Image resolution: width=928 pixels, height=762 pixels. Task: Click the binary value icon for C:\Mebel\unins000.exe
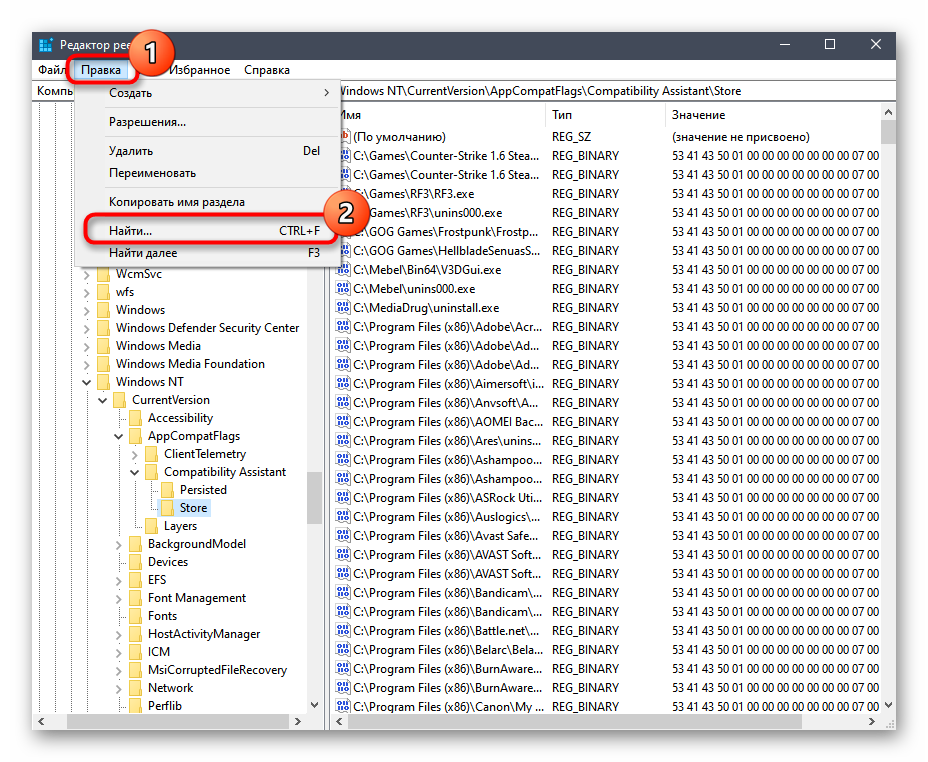(345, 289)
